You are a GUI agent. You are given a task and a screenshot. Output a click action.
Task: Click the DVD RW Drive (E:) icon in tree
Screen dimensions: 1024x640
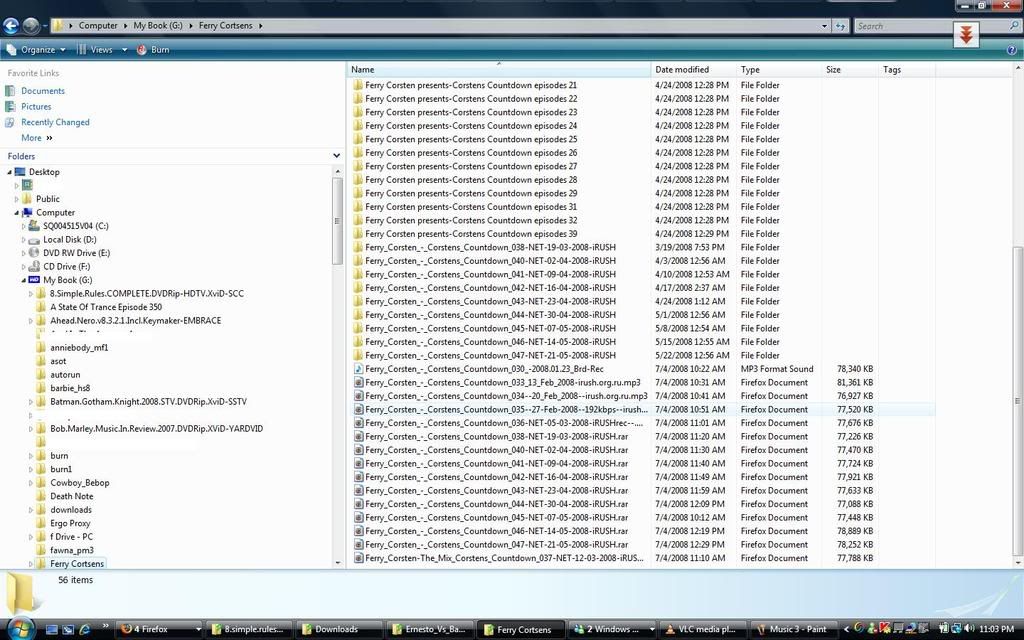[x=35, y=253]
